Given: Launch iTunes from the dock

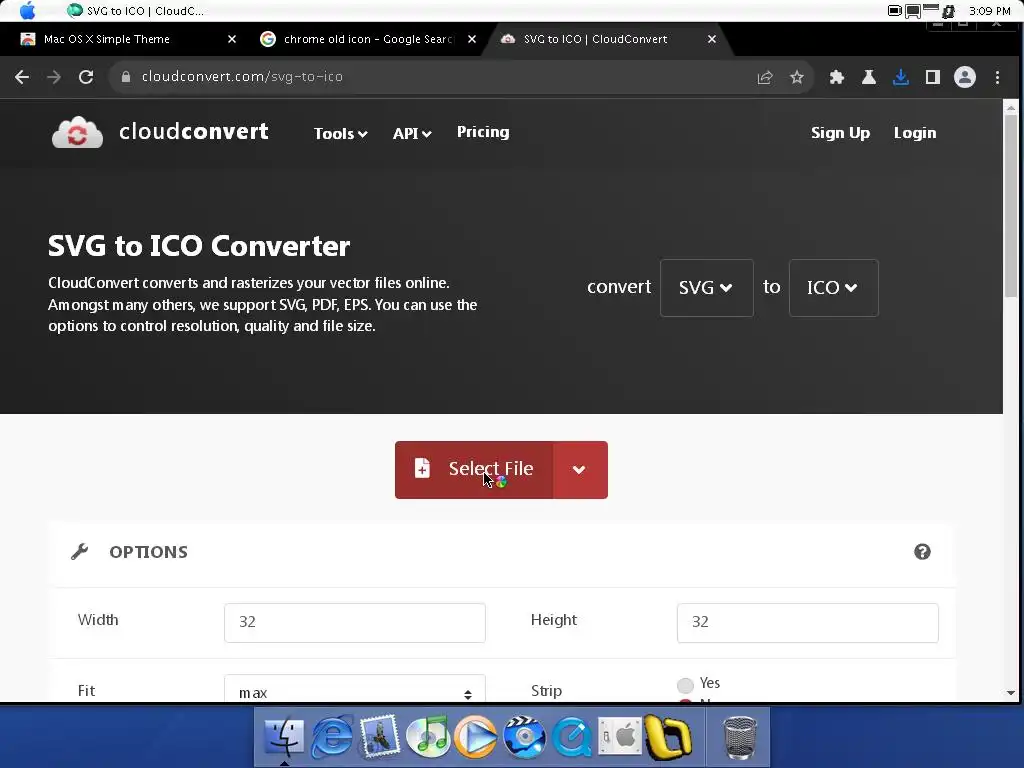Looking at the screenshot, I should pos(428,737).
